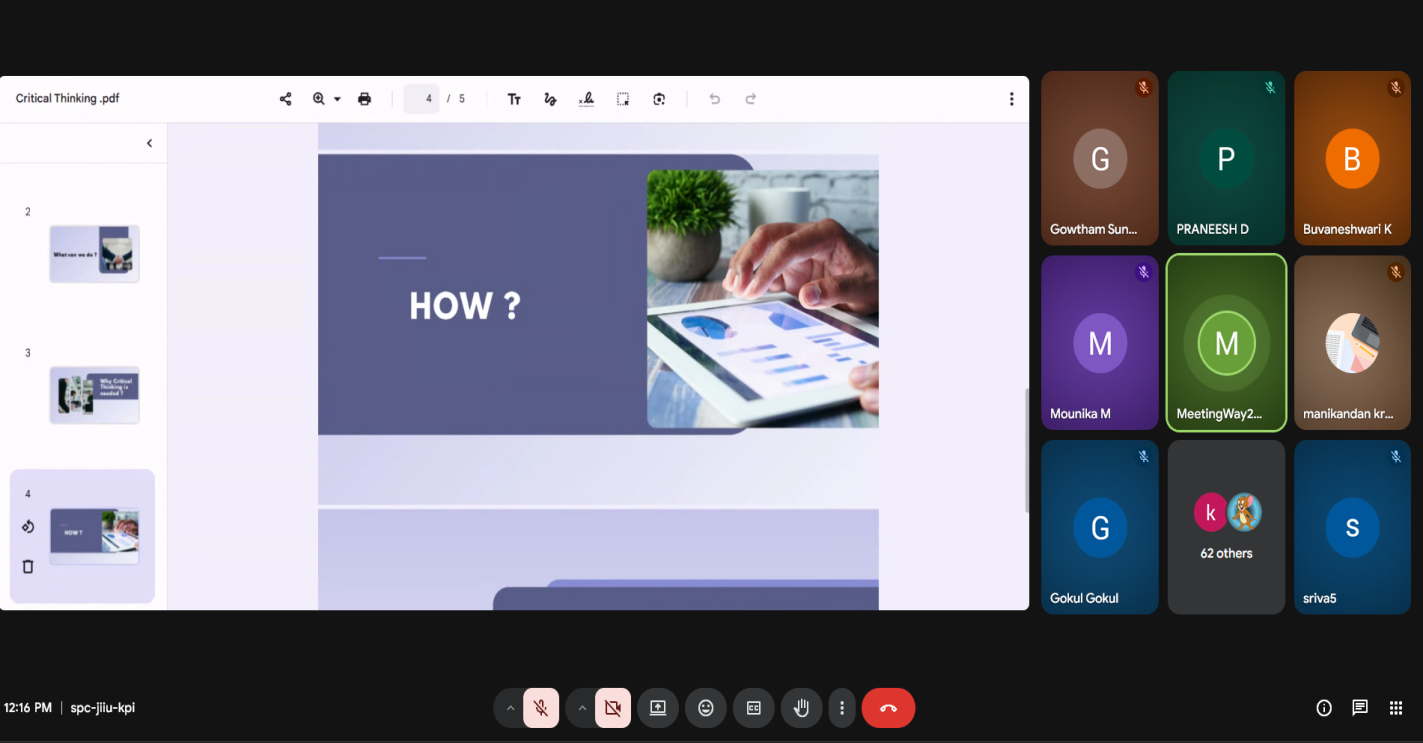This screenshot has height=743, width=1423.
Task: Print the Critical Thinking PDF
Action: 365,99
